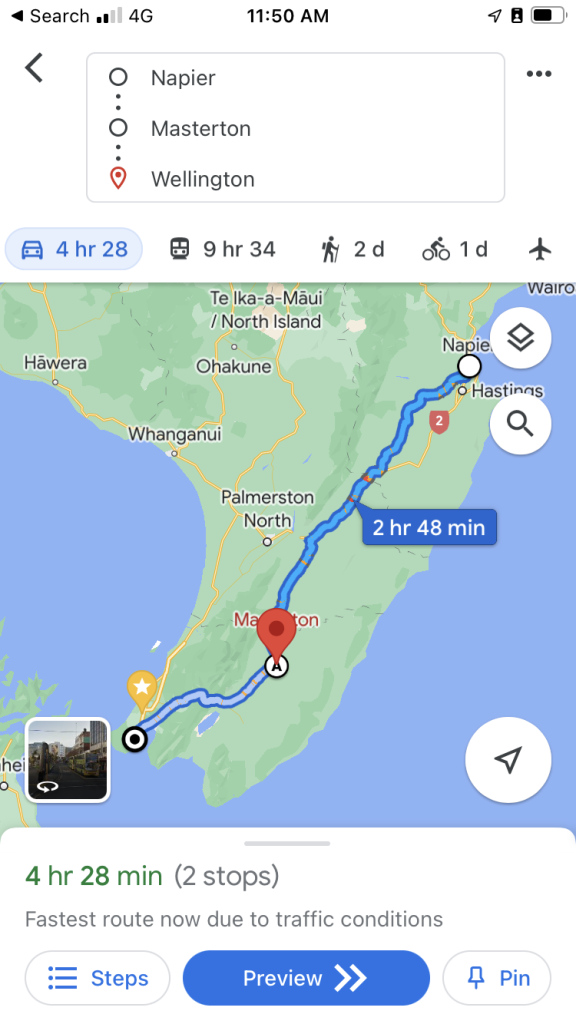Viewport: 576px width, 1024px height.
Task: Select the driving 4 hr 28 mode
Action: coord(74,249)
